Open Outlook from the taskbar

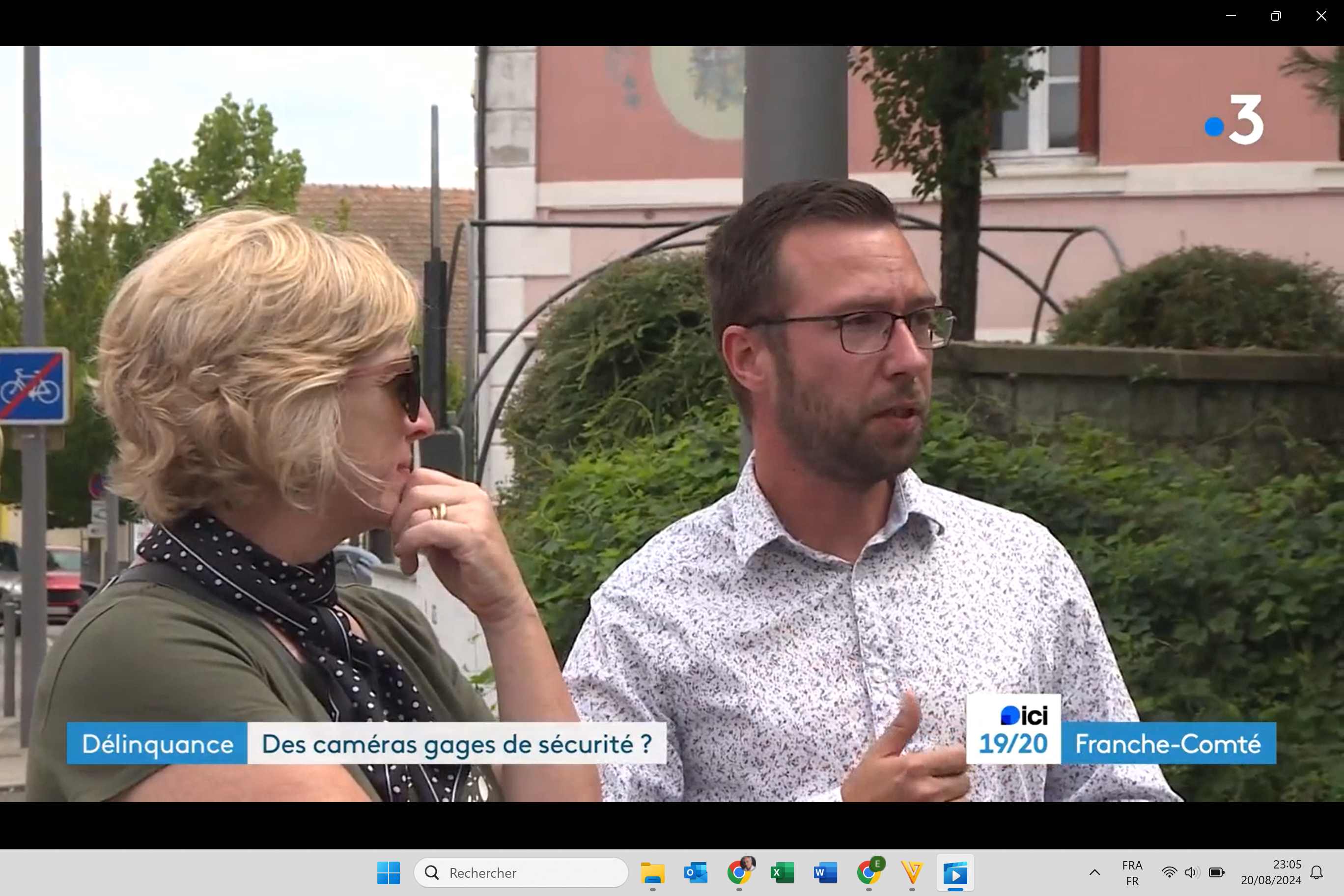[696, 872]
